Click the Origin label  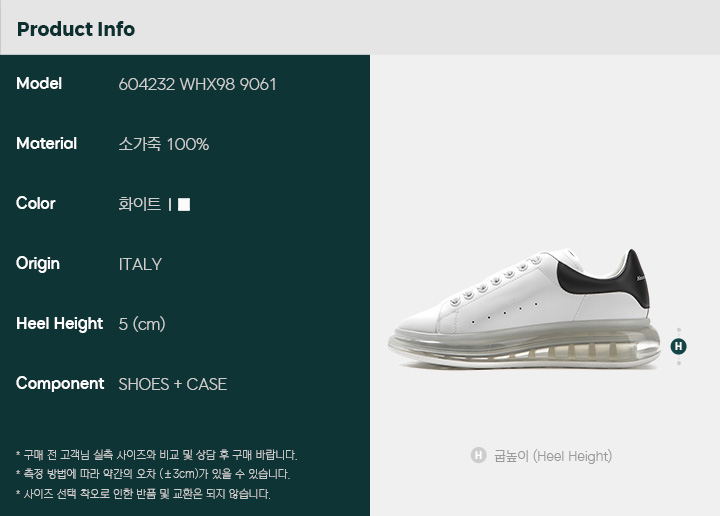38,264
